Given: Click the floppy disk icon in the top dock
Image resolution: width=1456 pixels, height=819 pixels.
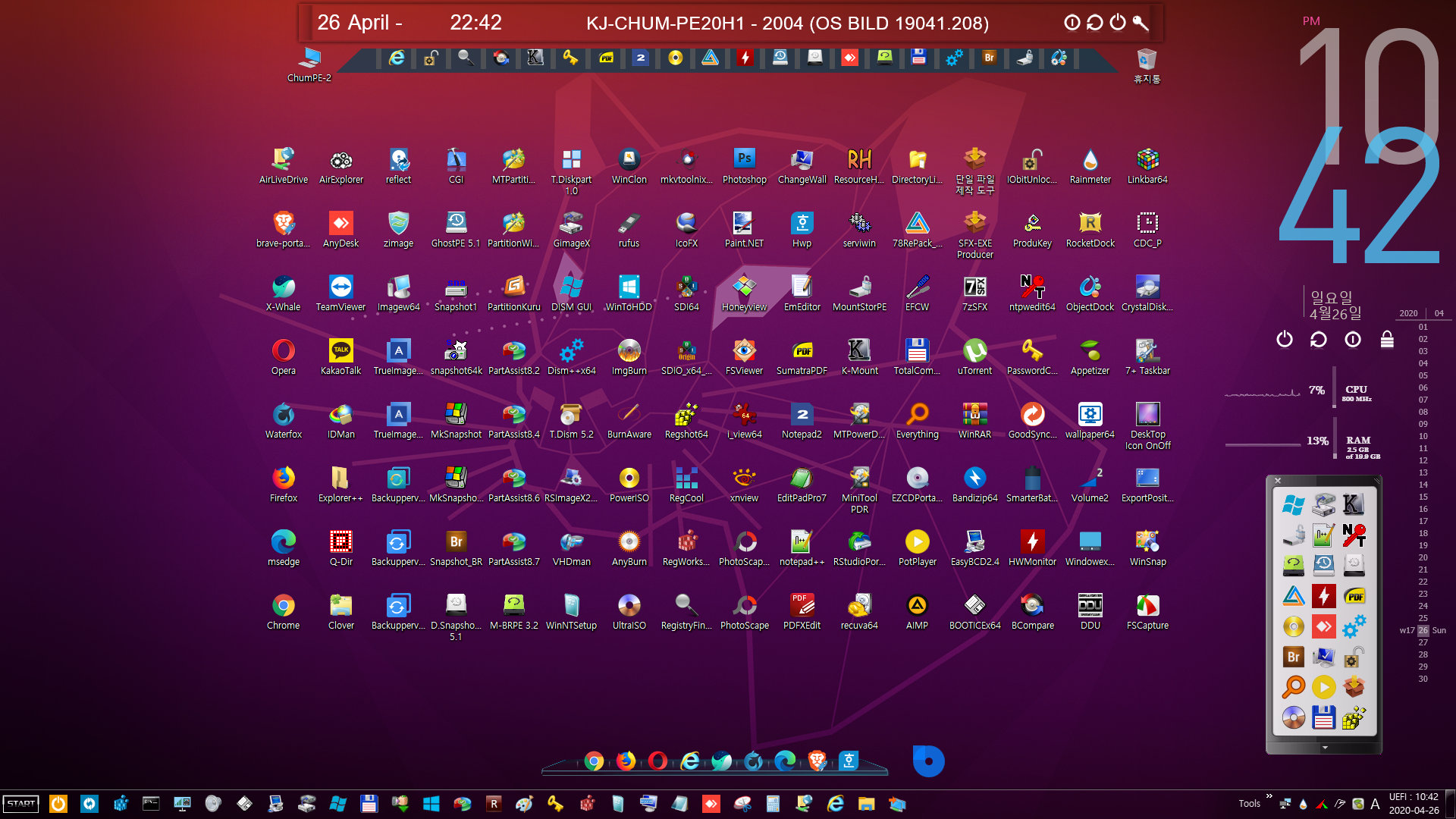Looking at the screenshot, I should (919, 58).
